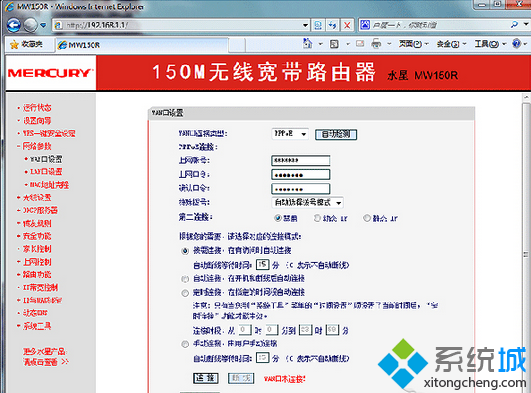Open the 工具(O) Tools menu

(490, 44)
